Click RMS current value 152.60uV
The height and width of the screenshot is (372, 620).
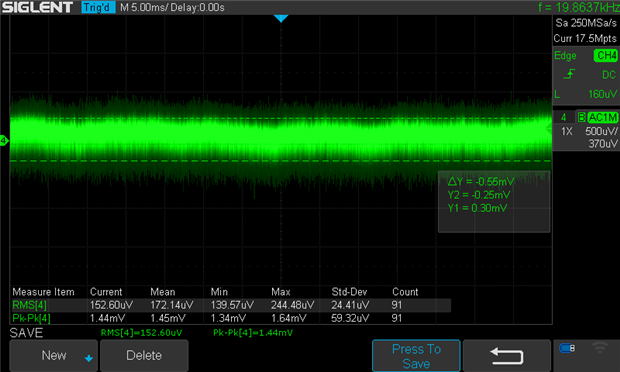[x=111, y=305]
